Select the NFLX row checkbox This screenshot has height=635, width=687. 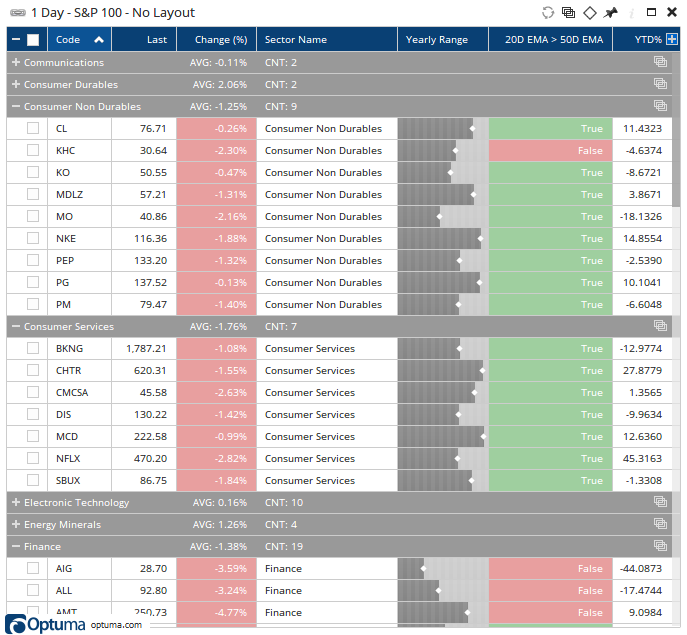click(33, 458)
